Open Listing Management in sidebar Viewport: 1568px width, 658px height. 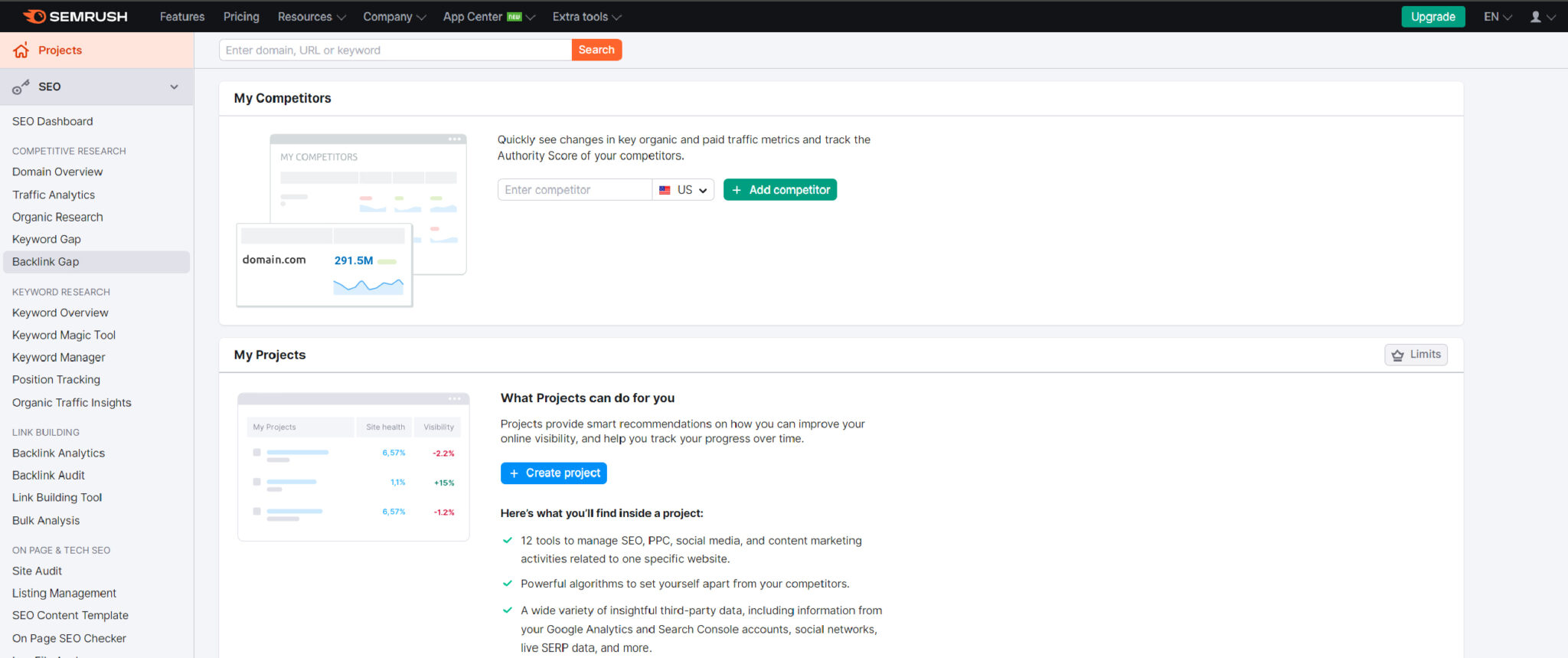(x=64, y=593)
